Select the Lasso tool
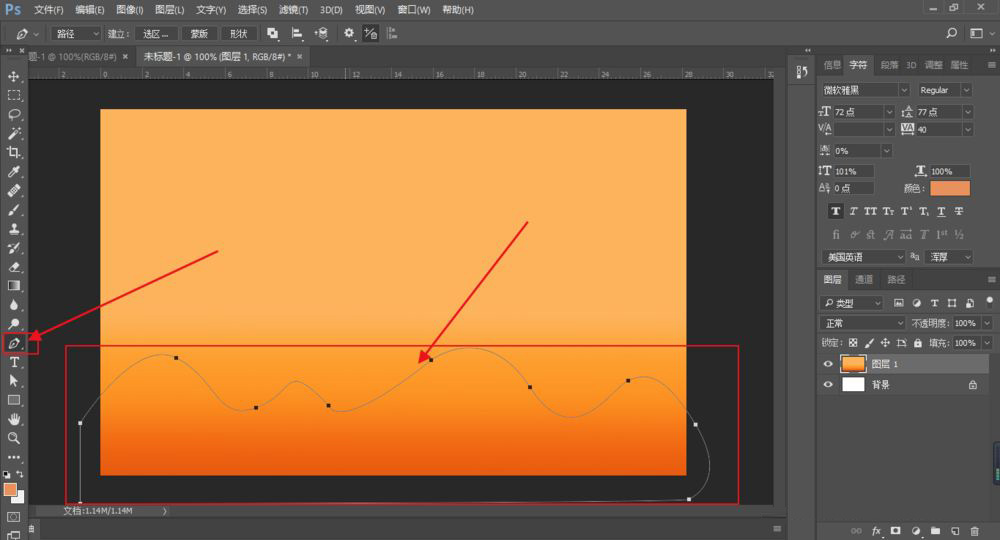Viewport: 1000px width, 540px height. 14,114
